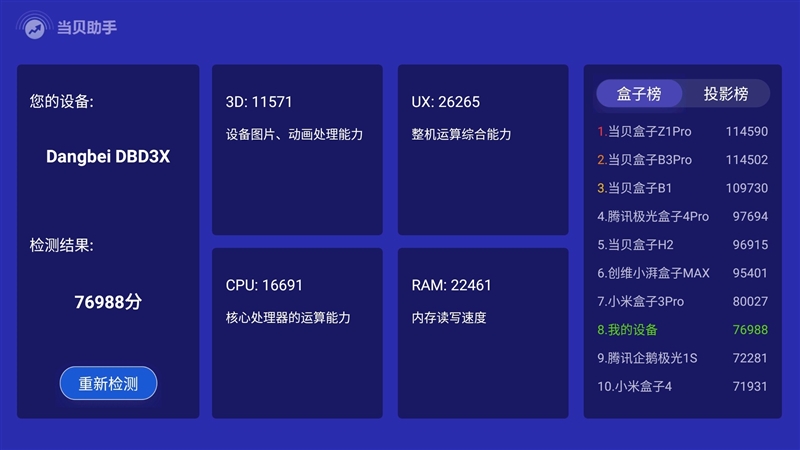Screen dimensions: 800x450
Task: Select 当贝盒子H2 in ranking list
Action: click(682, 244)
